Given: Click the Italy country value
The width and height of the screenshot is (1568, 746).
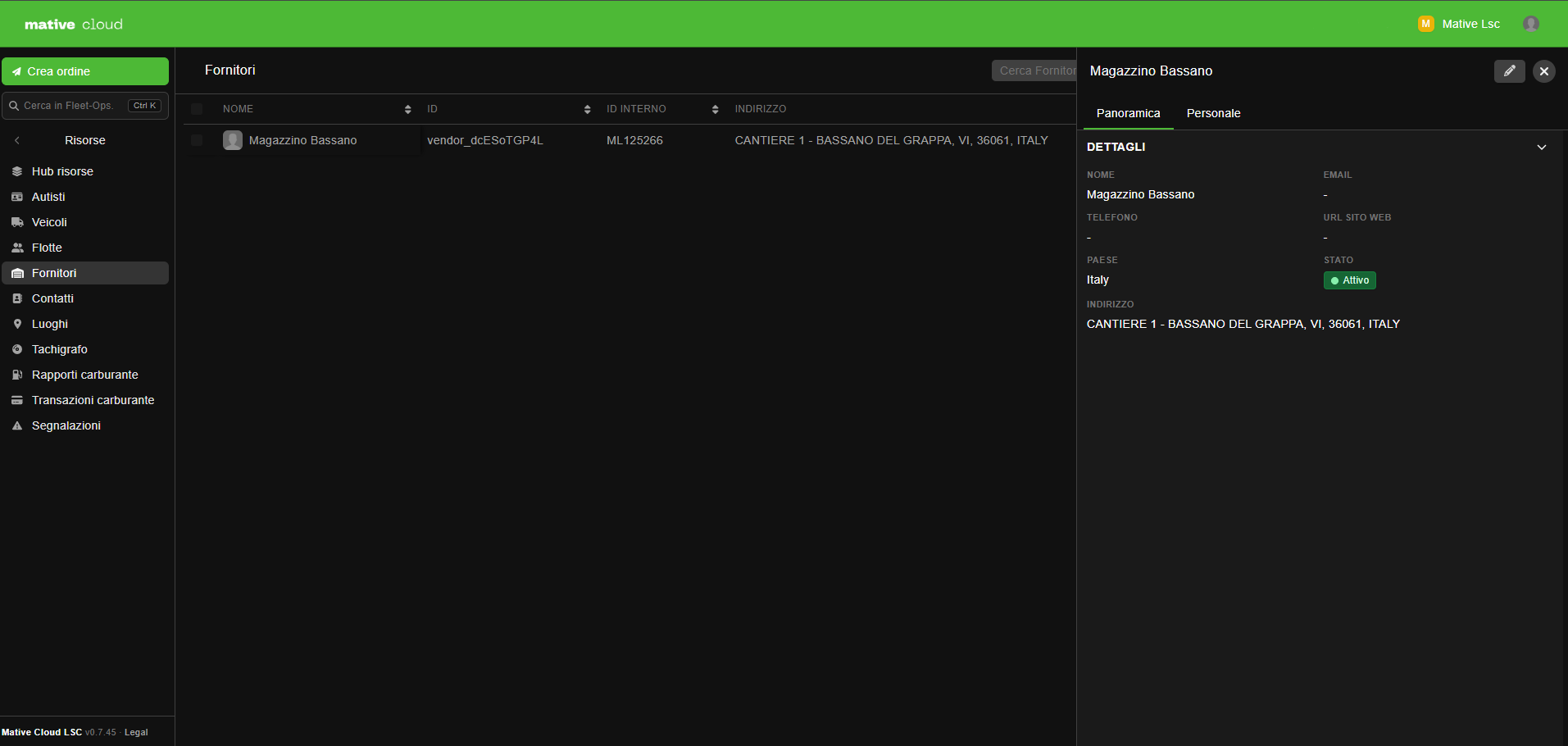Looking at the screenshot, I should tap(1098, 280).
